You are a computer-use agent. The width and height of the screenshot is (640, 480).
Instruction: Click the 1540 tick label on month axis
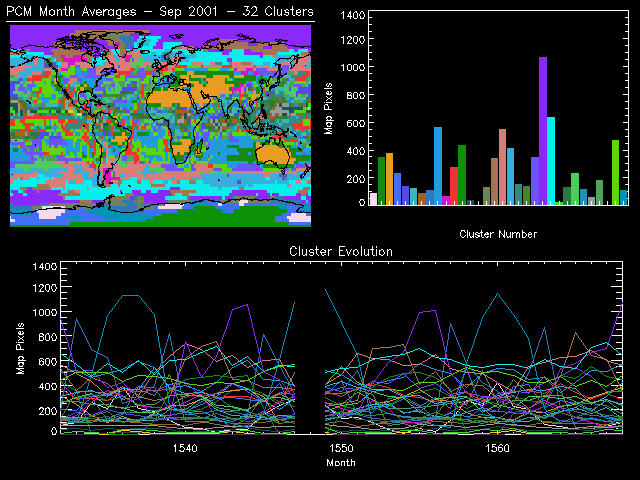(x=184, y=449)
